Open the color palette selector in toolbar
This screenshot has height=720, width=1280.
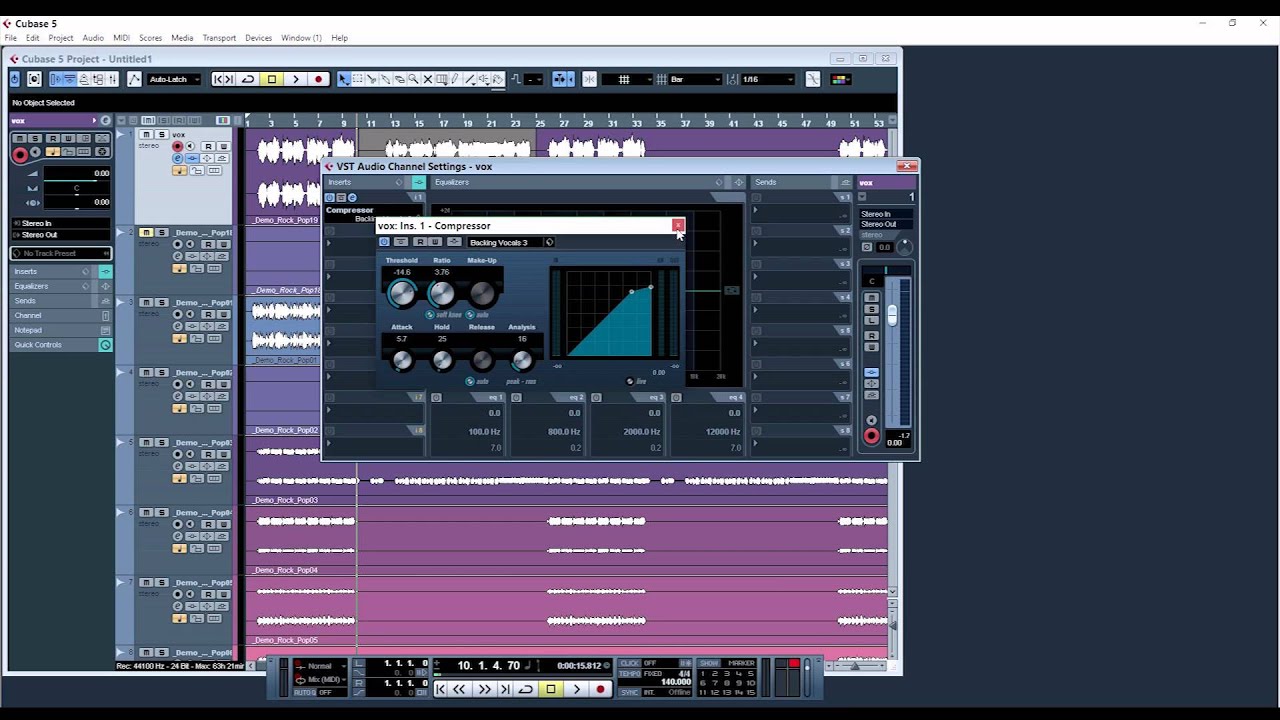click(841, 79)
